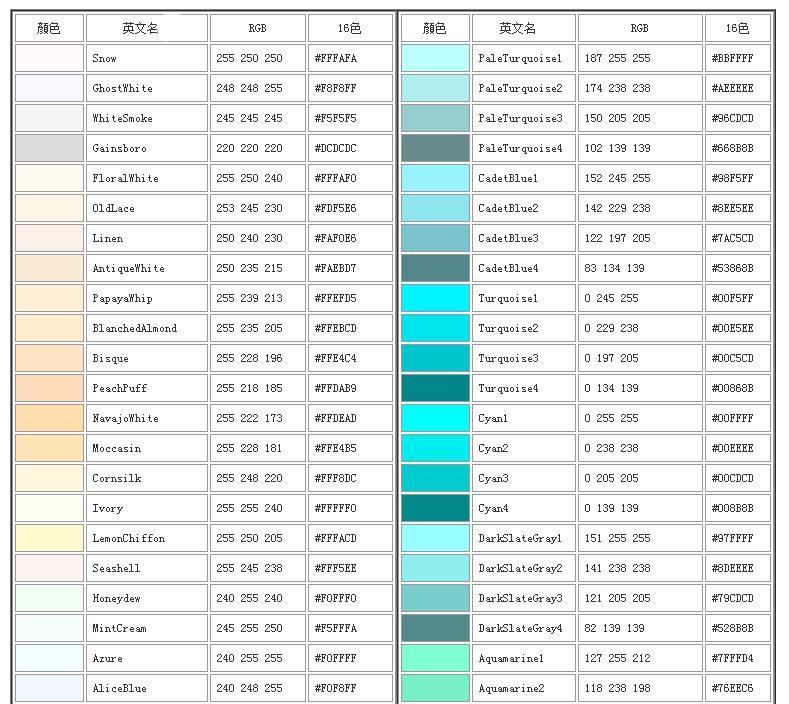
Task: Click the left 16色 column header
Action: 349,28
